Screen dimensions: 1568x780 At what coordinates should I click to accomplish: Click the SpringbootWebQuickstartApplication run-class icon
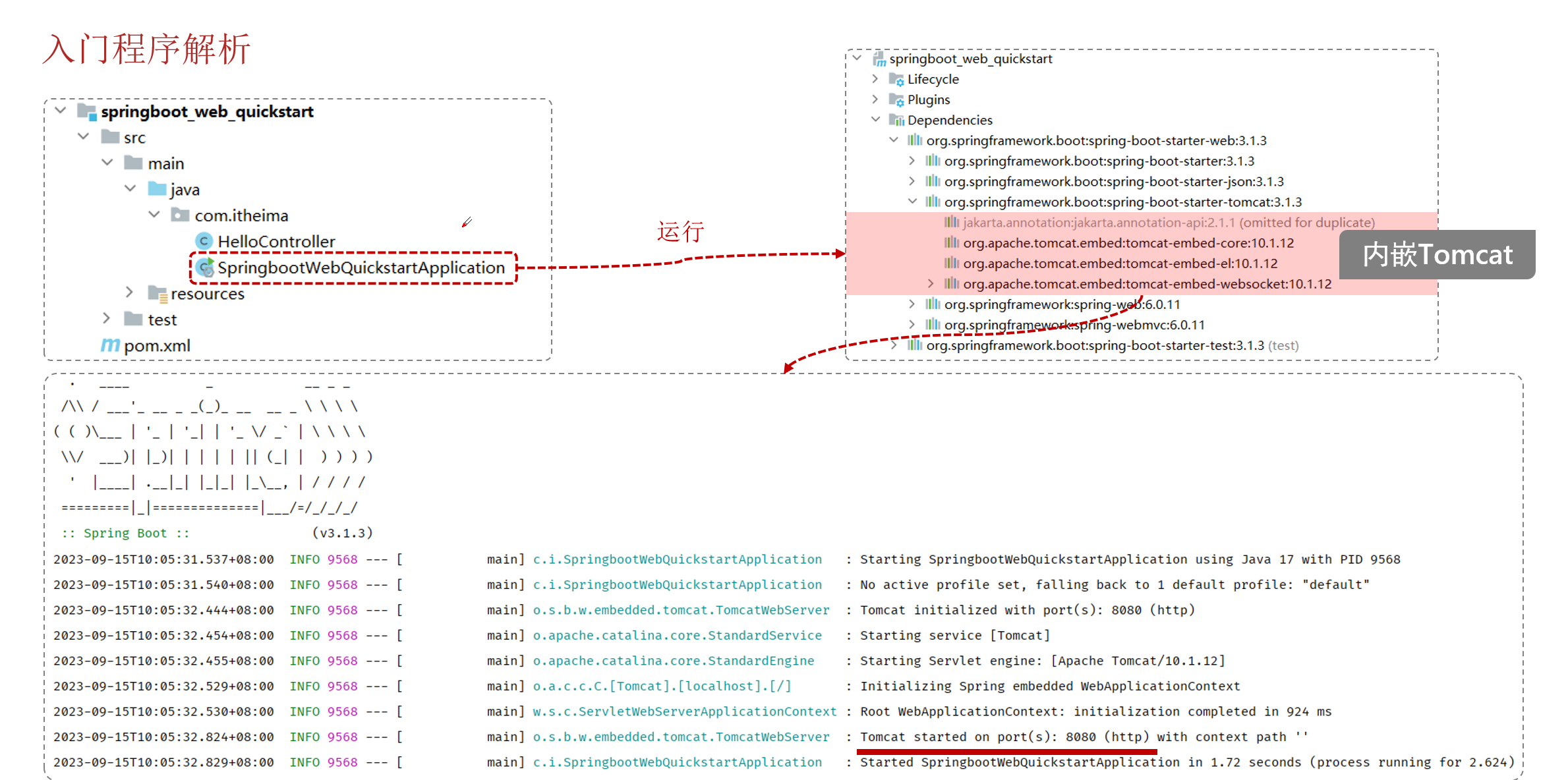pyautogui.click(x=206, y=267)
